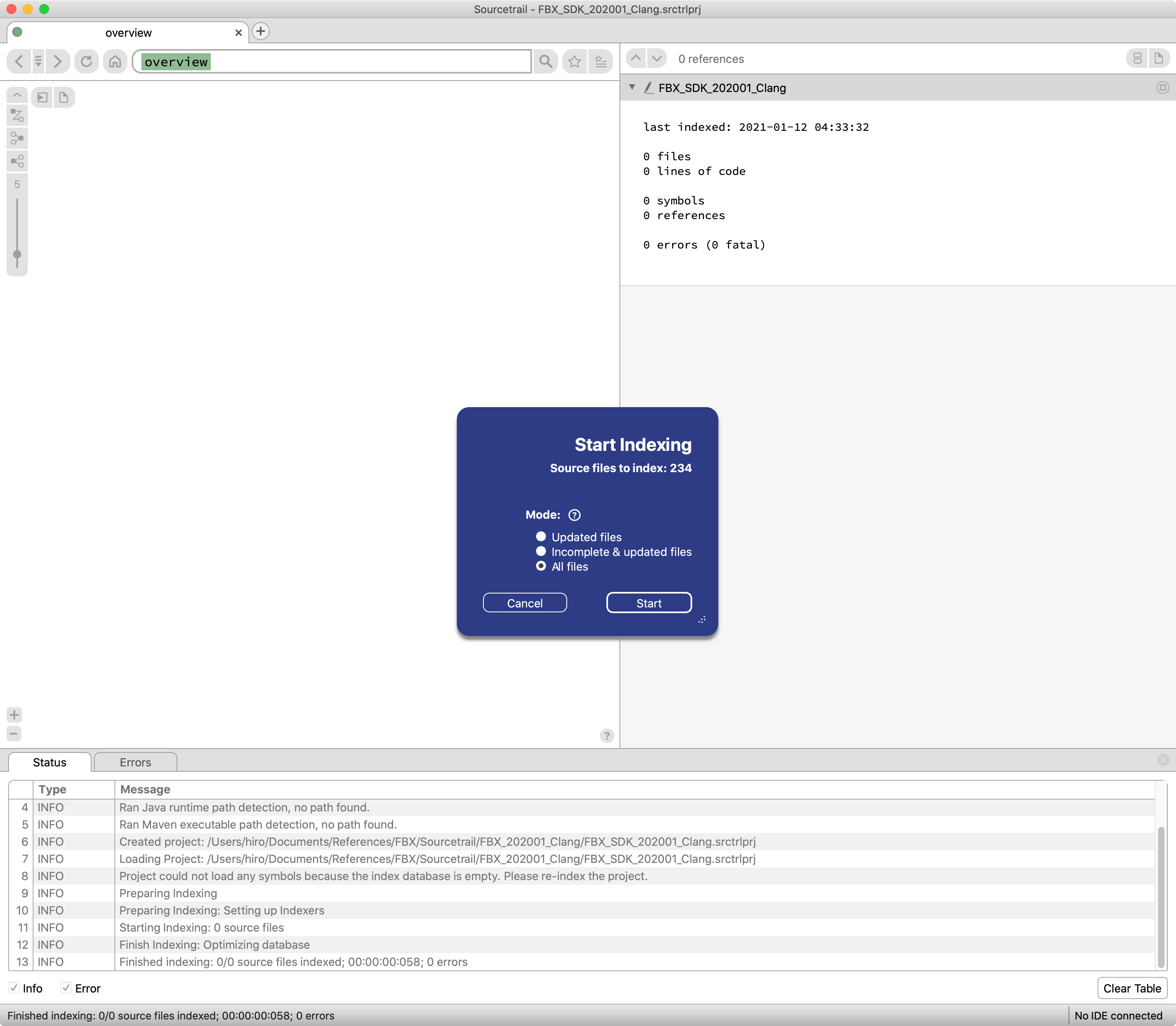Click the graph depth level slider
The width and height of the screenshot is (1176, 1026).
[17, 254]
